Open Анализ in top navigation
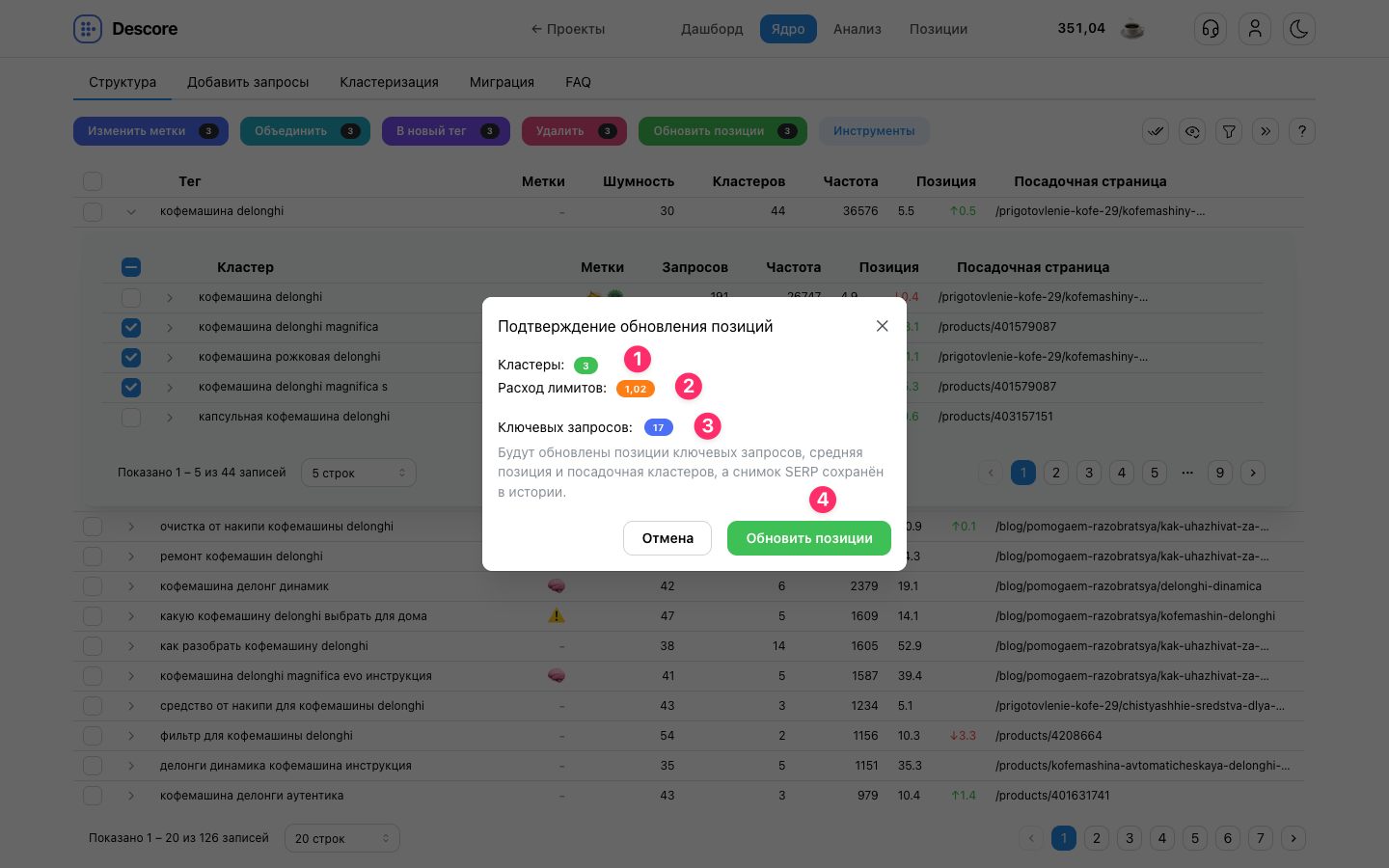The width and height of the screenshot is (1389, 868). click(x=858, y=29)
